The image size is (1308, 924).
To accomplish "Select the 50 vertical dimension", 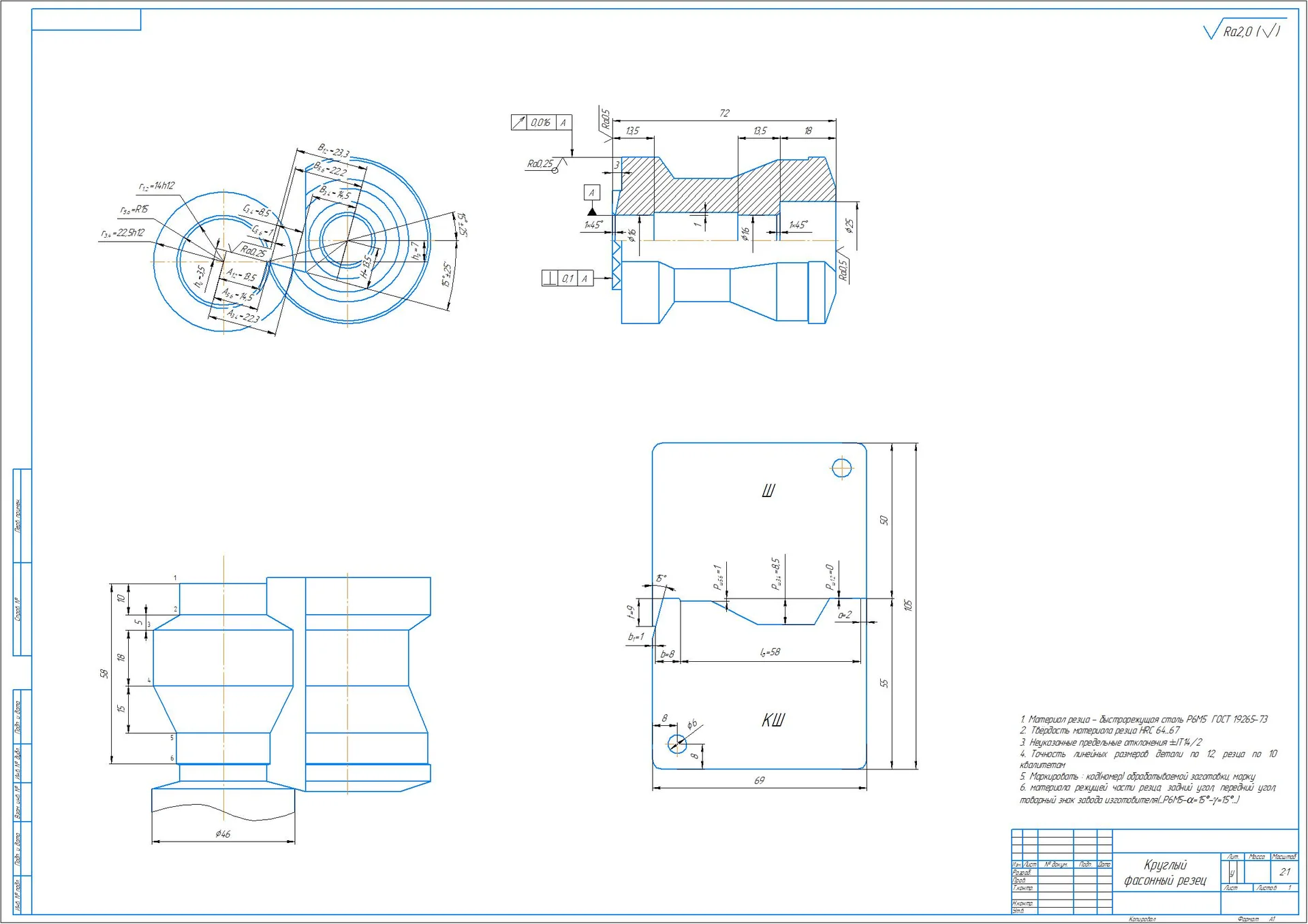I will pyautogui.click(x=884, y=520).
